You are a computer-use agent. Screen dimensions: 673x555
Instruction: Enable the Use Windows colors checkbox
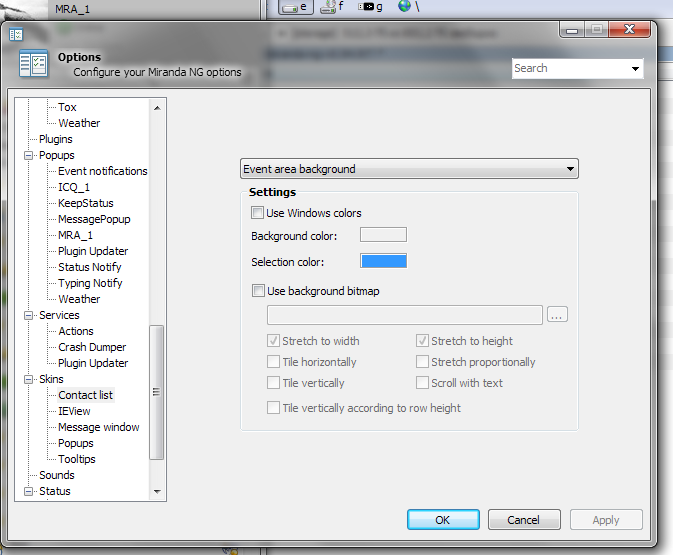(258, 213)
